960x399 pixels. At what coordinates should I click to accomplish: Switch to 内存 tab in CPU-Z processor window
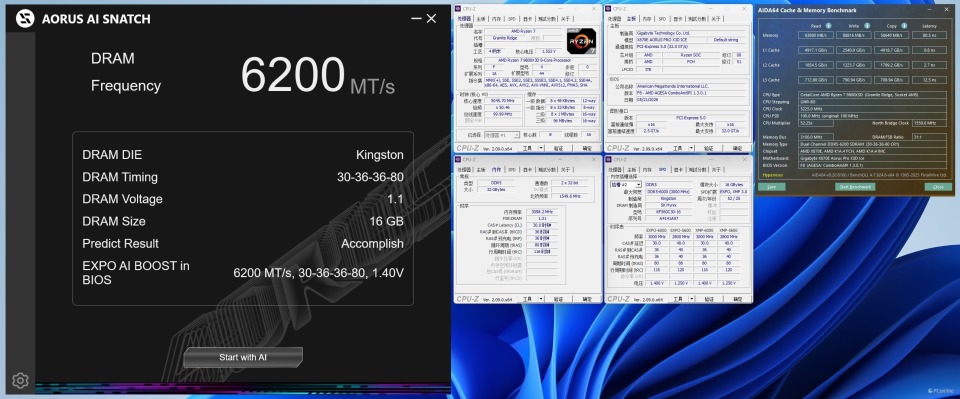click(497, 19)
